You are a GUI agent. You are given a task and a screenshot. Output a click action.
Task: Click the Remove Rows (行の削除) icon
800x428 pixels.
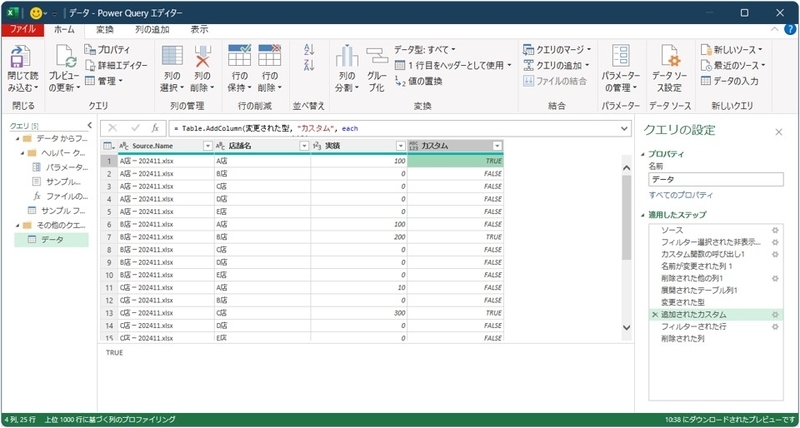click(x=269, y=55)
